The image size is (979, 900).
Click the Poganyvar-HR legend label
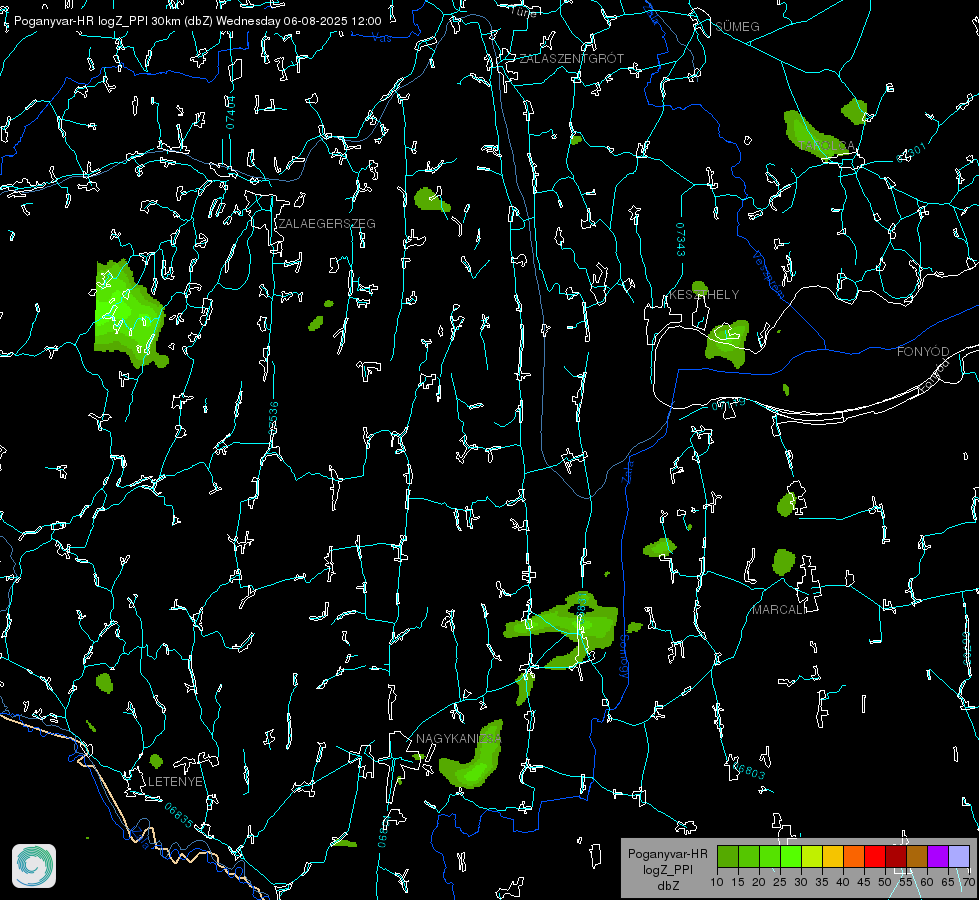pyautogui.click(x=667, y=854)
